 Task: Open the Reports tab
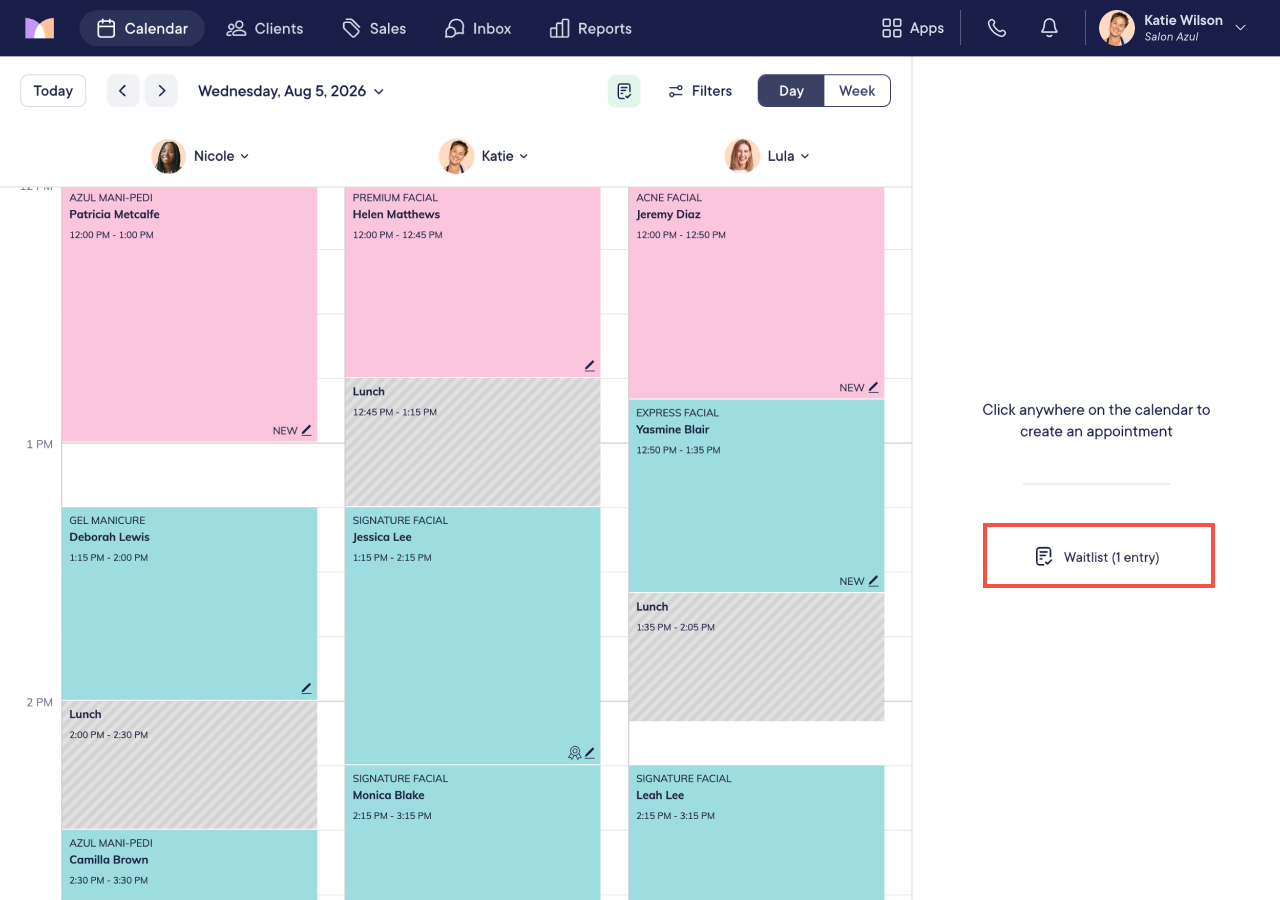591,28
